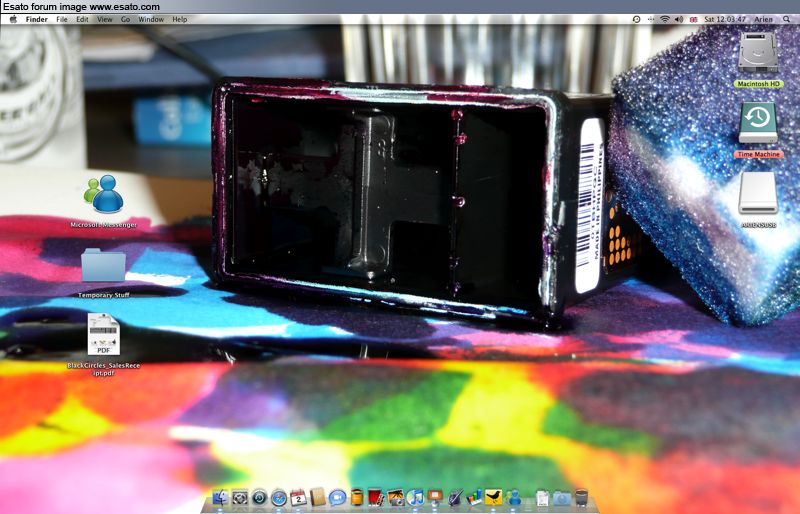Open Finder from the Dock
Image resolution: width=800 pixels, height=514 pixels.
pyautogui.click(x=221, y=497)
